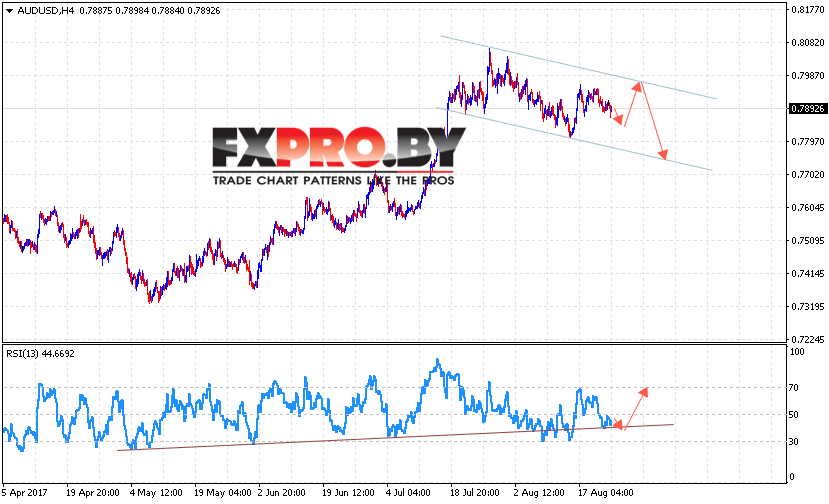The width and height of the screenshot is (829, 504).
Task: Click the 18 Jul 20:00 time axis label
Action: coord(474,492)
